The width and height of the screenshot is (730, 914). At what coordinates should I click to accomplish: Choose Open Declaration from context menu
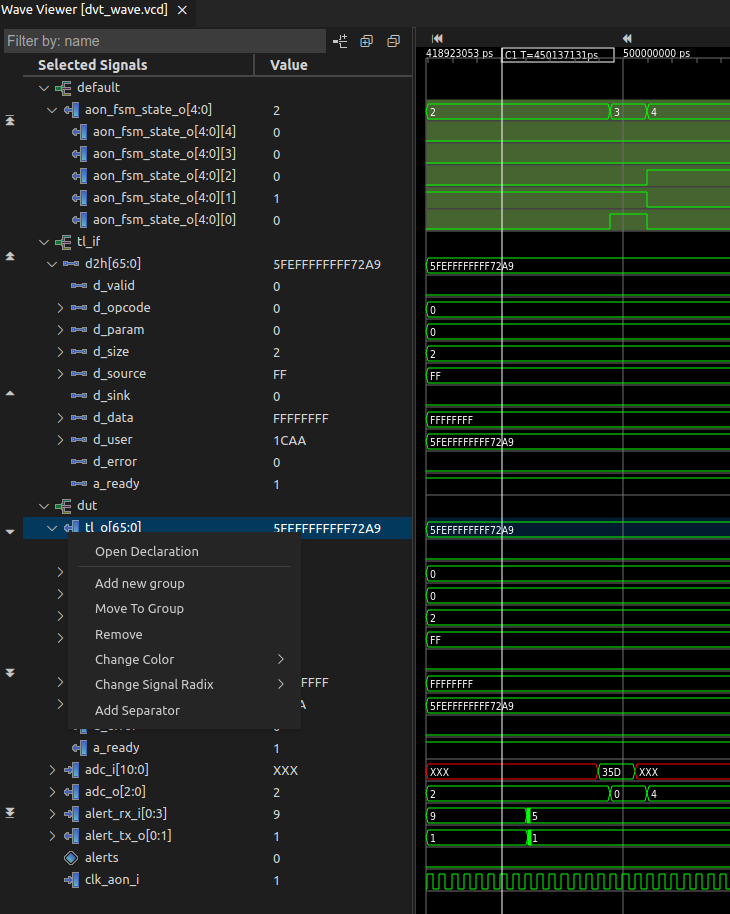[x=147, y=551]
